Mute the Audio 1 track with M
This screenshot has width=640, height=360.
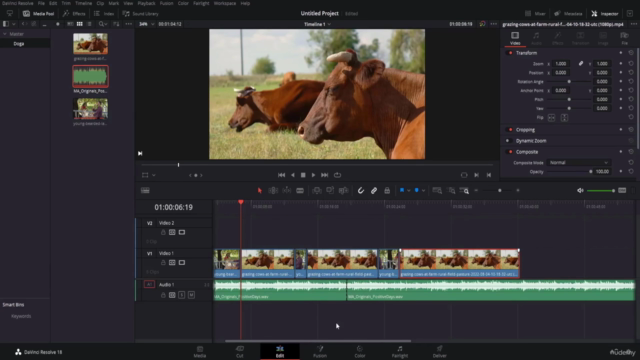click(x=191, y=295)
